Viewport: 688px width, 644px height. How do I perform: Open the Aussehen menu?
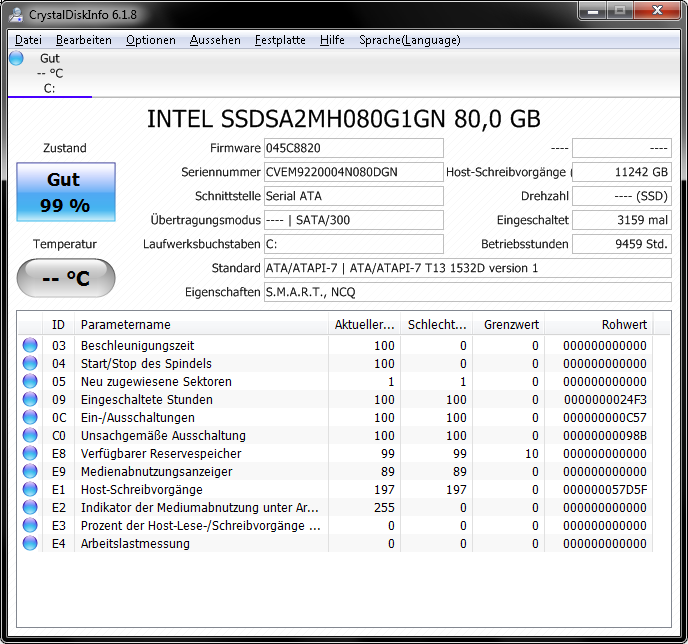pos(215,40)
